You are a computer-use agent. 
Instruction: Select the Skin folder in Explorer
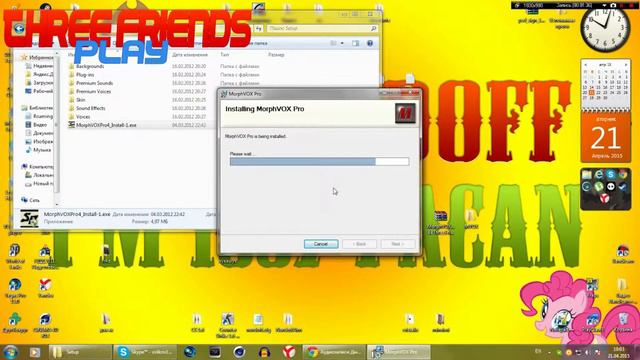tap(80, 100)
